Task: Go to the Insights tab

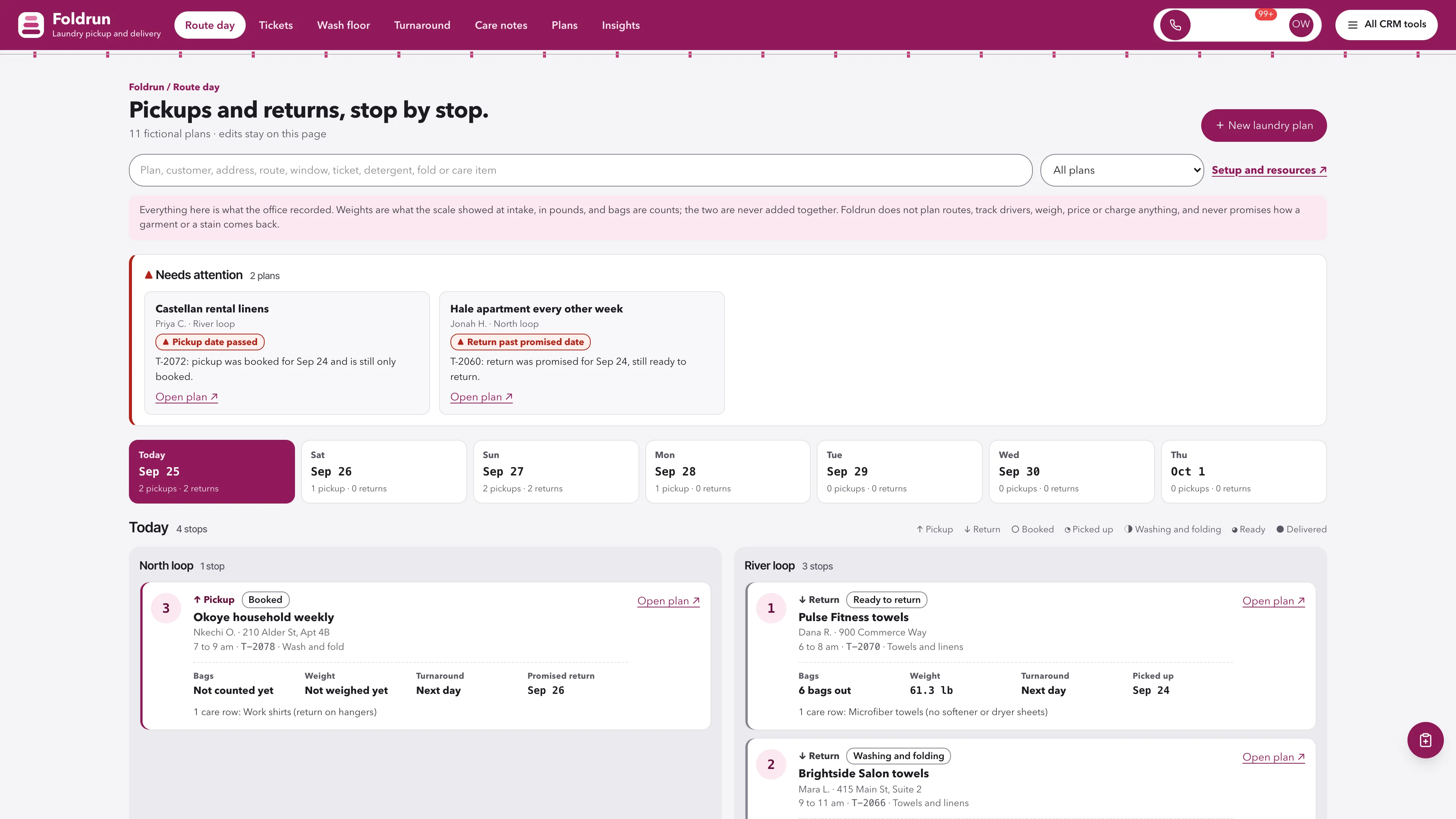Action: [x=621, y=25]
